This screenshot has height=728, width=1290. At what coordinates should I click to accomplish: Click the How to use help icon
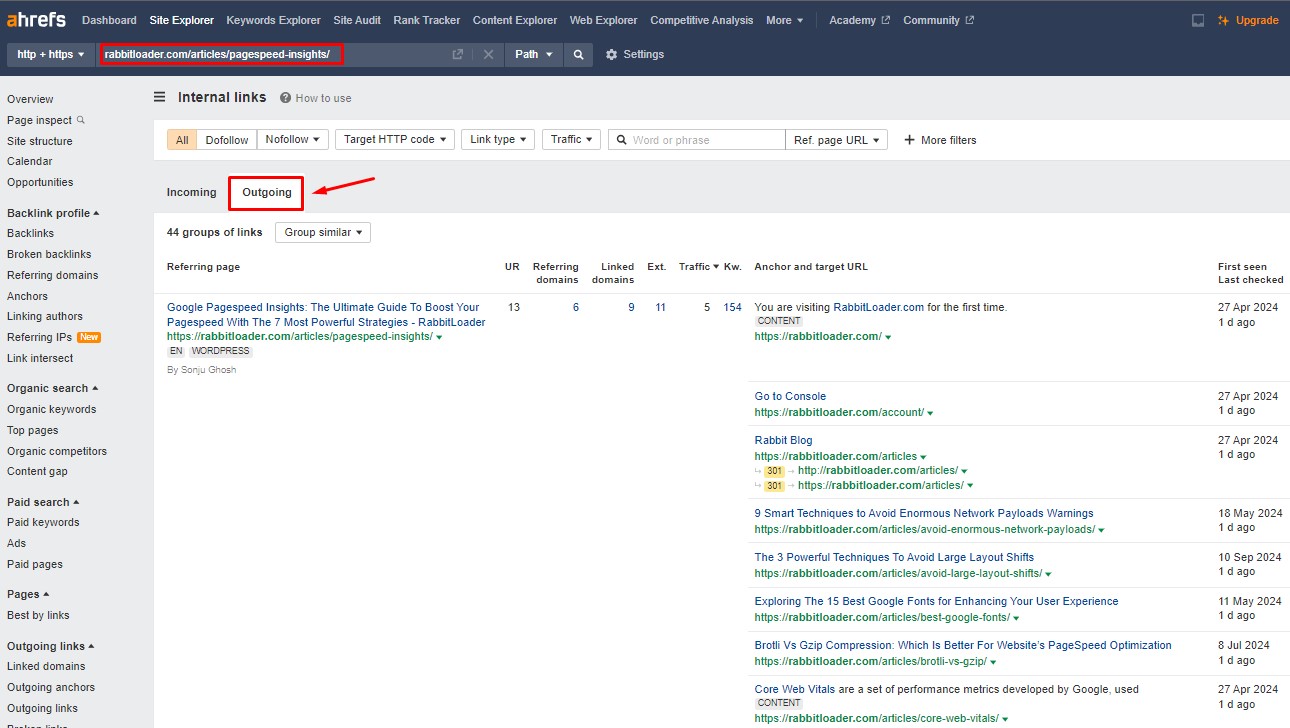286,98
